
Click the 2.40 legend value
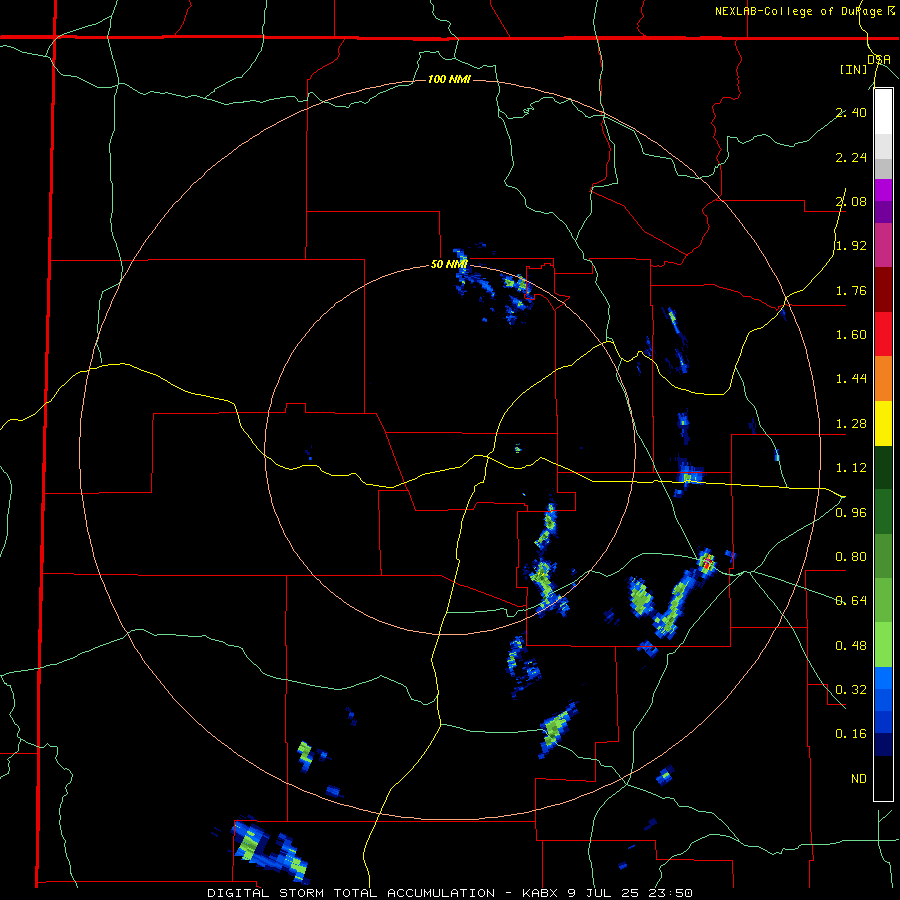[x=851, y=112]
